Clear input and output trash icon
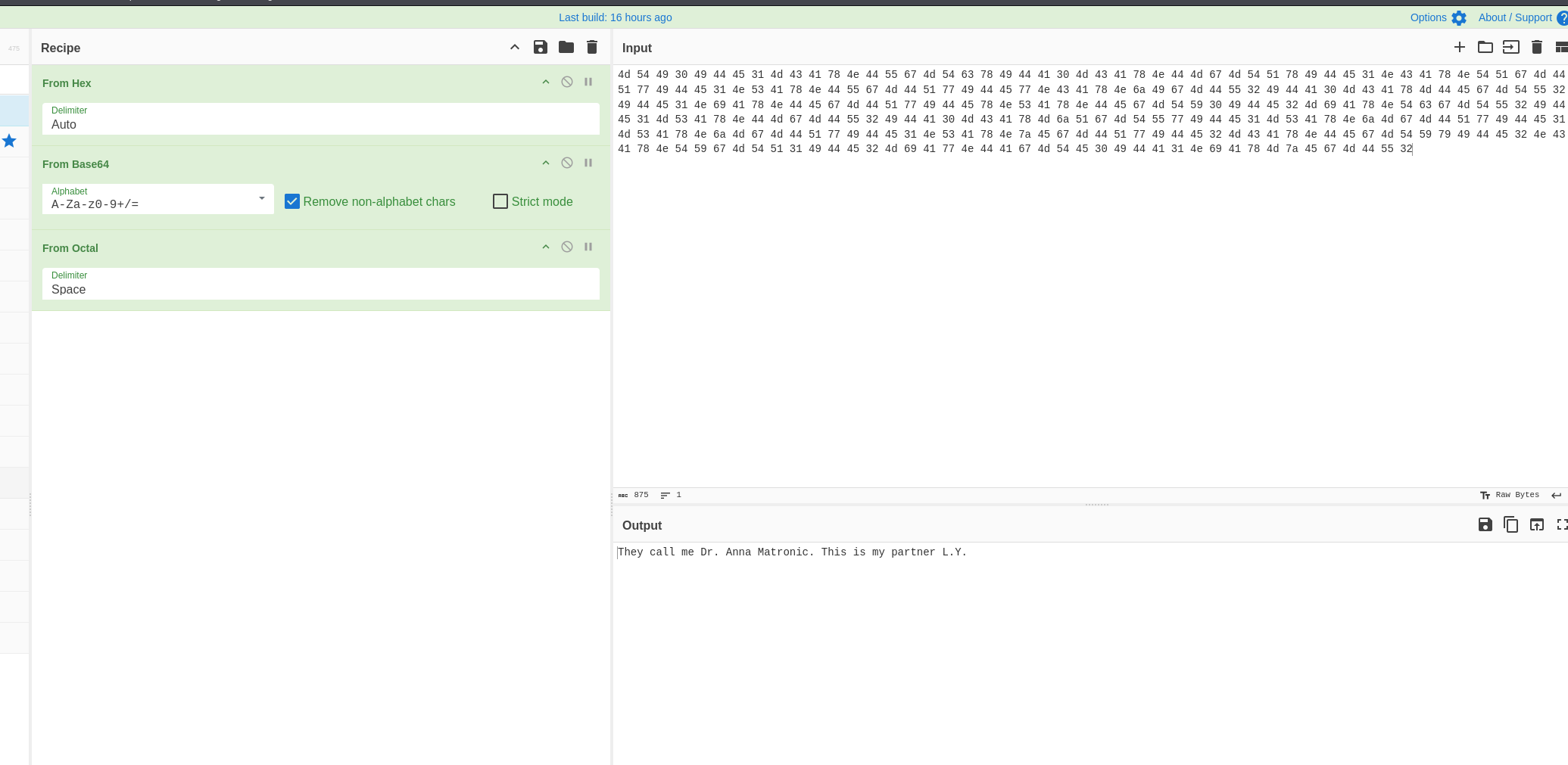The image size is (1568, 765). pos(1537,48)
